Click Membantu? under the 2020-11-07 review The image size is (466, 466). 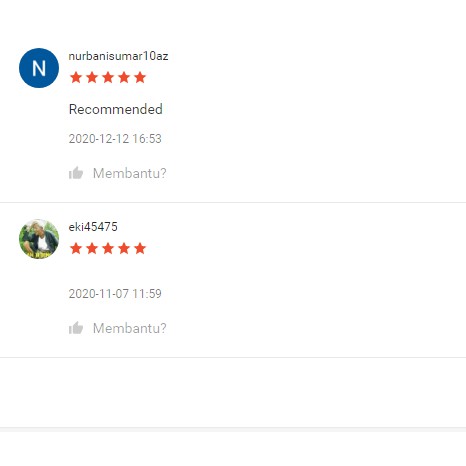[x=130, y=328]
